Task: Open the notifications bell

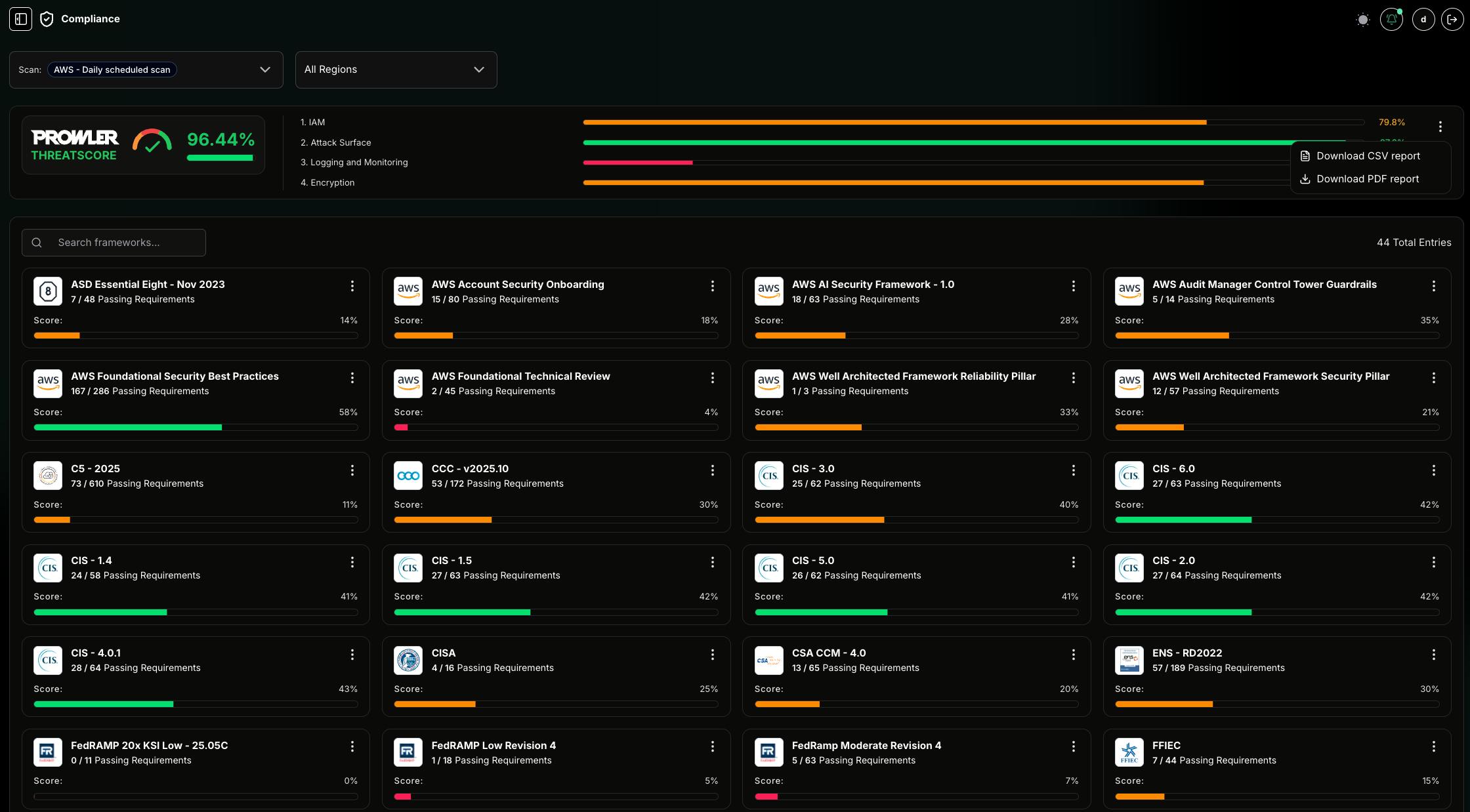Action: 1391,19
